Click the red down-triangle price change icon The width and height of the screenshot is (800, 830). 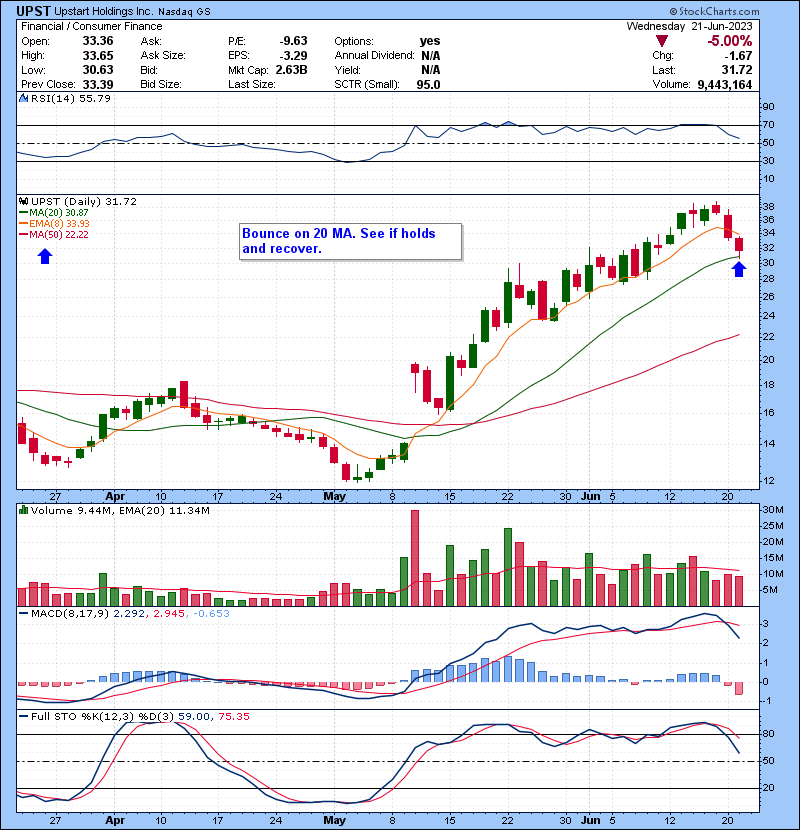(x=661, y=41)
